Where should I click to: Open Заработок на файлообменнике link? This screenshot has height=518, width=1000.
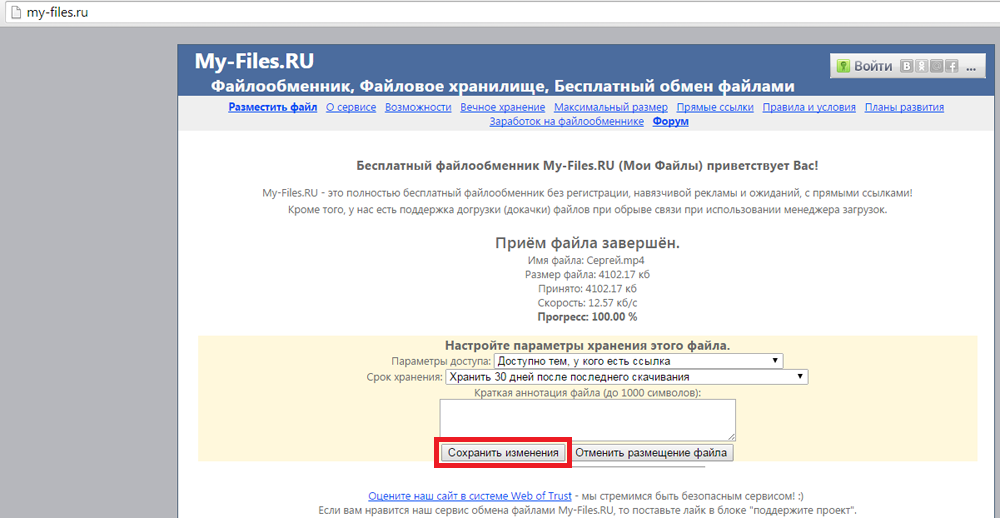pos(566,121)
